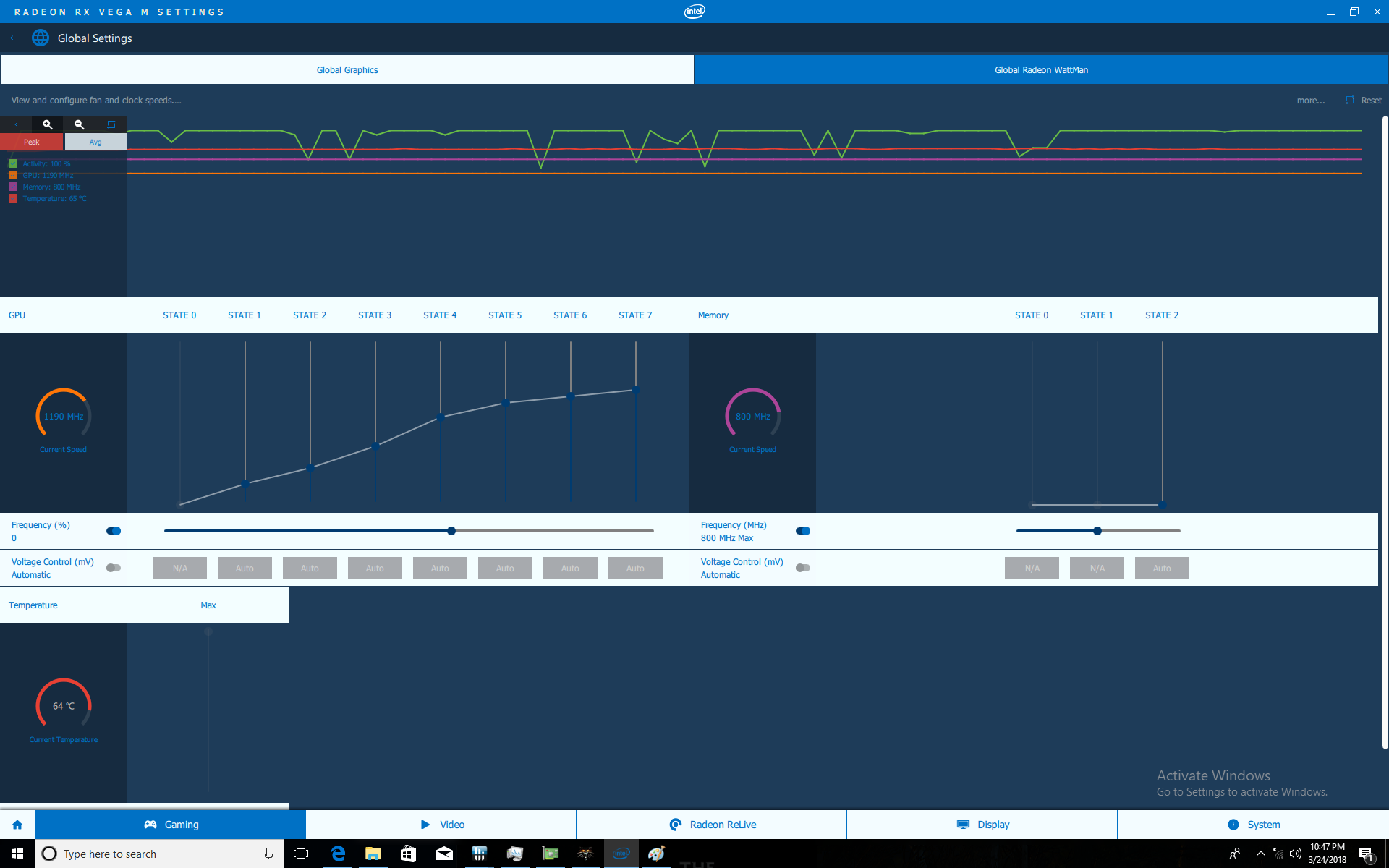The image size is (1389, 868).
Task: Click the GPU STATE 7 curve point
Action: 636,390
